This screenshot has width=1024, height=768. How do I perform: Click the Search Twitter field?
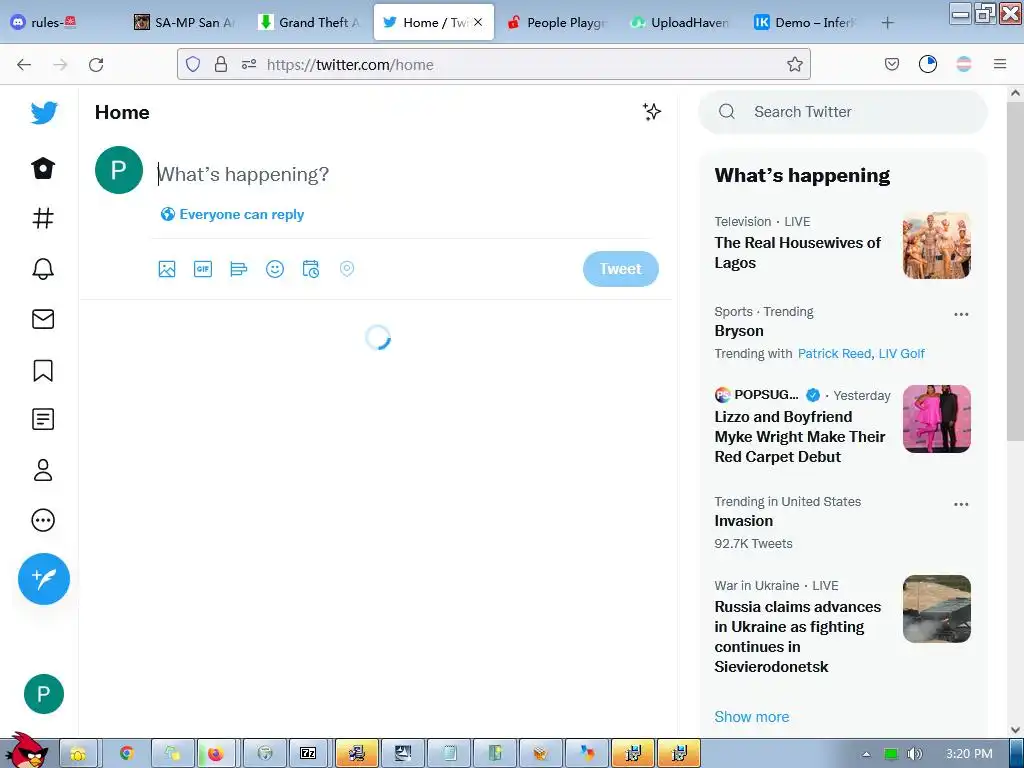[x=842, y=112]
